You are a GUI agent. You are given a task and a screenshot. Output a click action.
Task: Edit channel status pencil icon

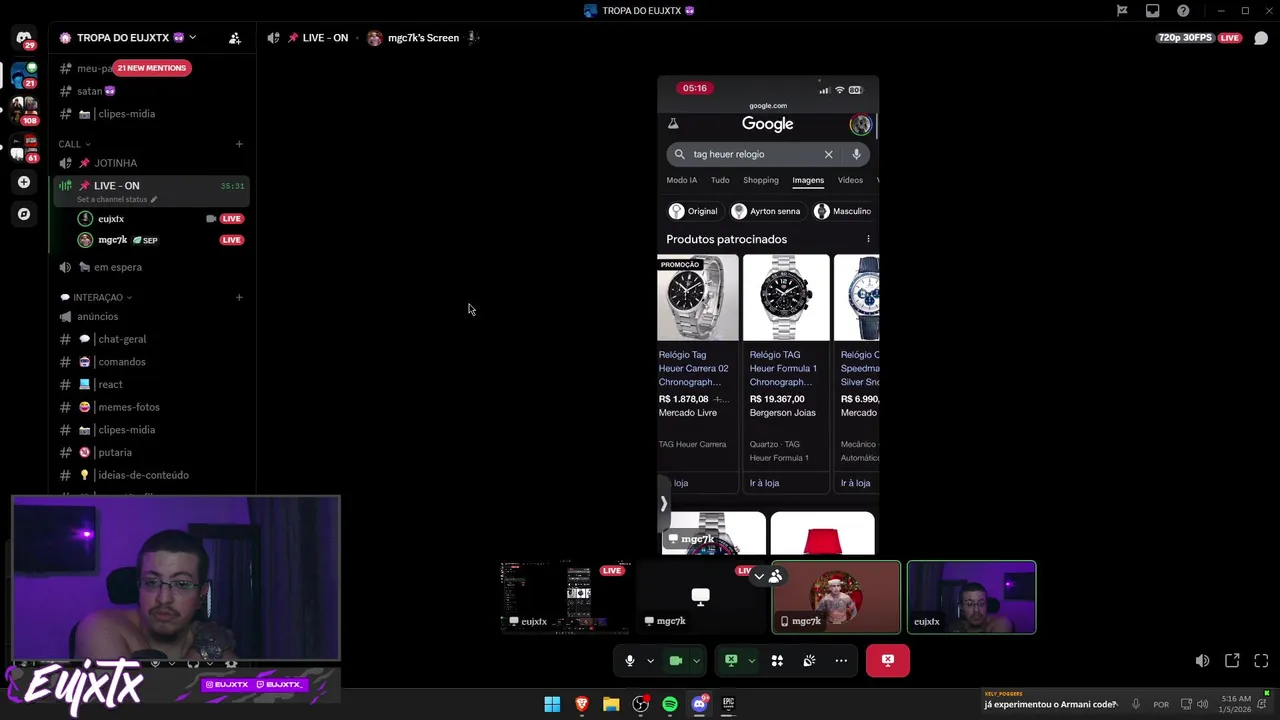[x=154, y=199]
